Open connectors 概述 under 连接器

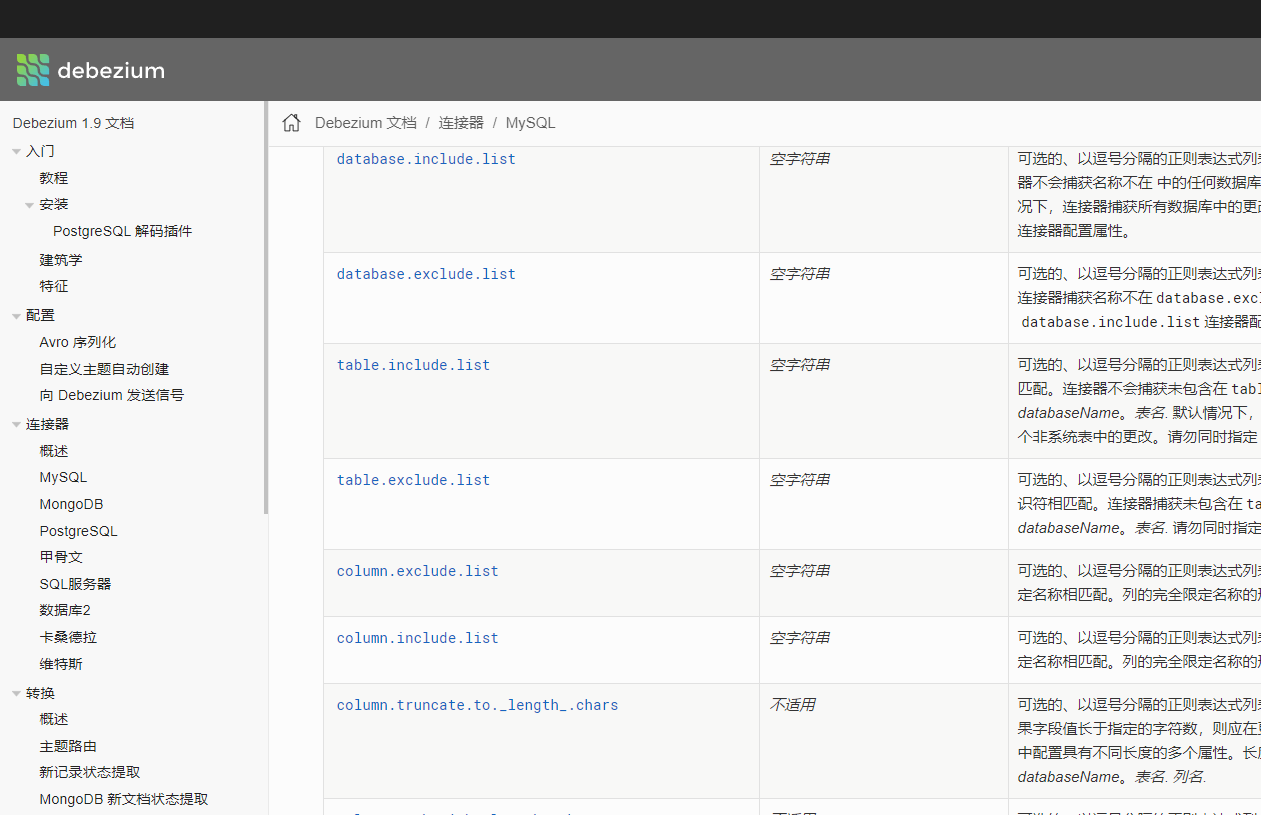54,451
